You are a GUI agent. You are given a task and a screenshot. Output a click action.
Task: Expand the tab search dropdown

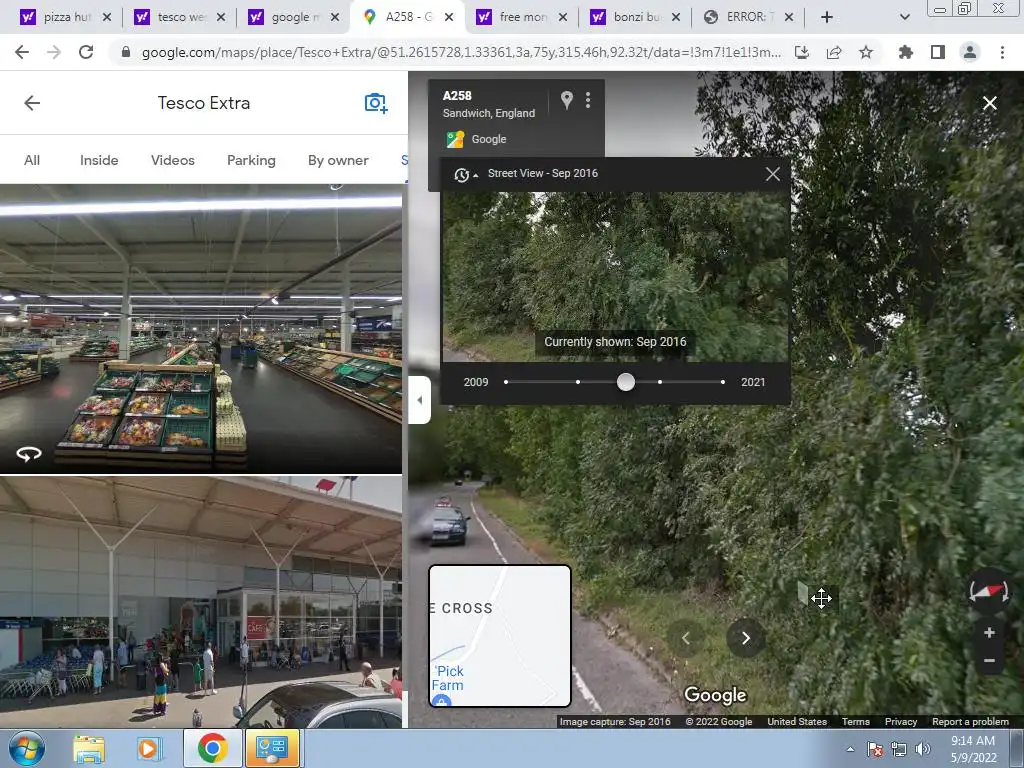(904, 17)
